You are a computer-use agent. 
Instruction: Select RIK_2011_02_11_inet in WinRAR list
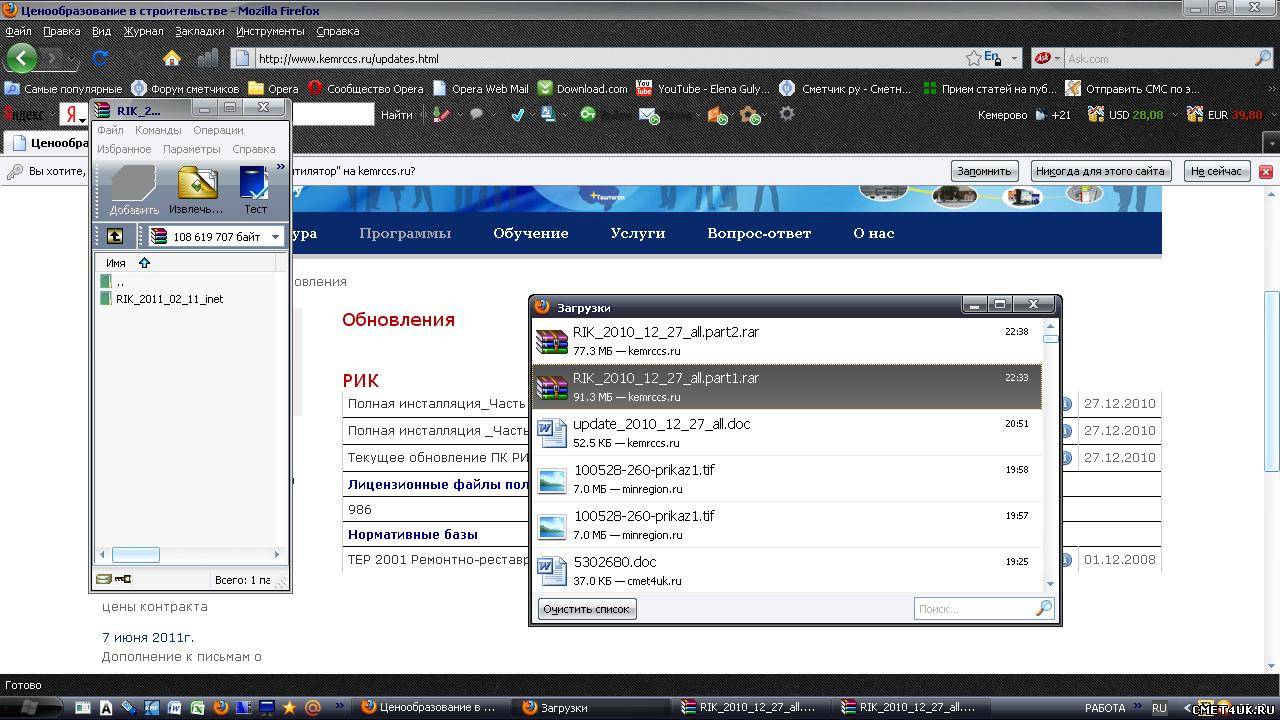point(169,299)
